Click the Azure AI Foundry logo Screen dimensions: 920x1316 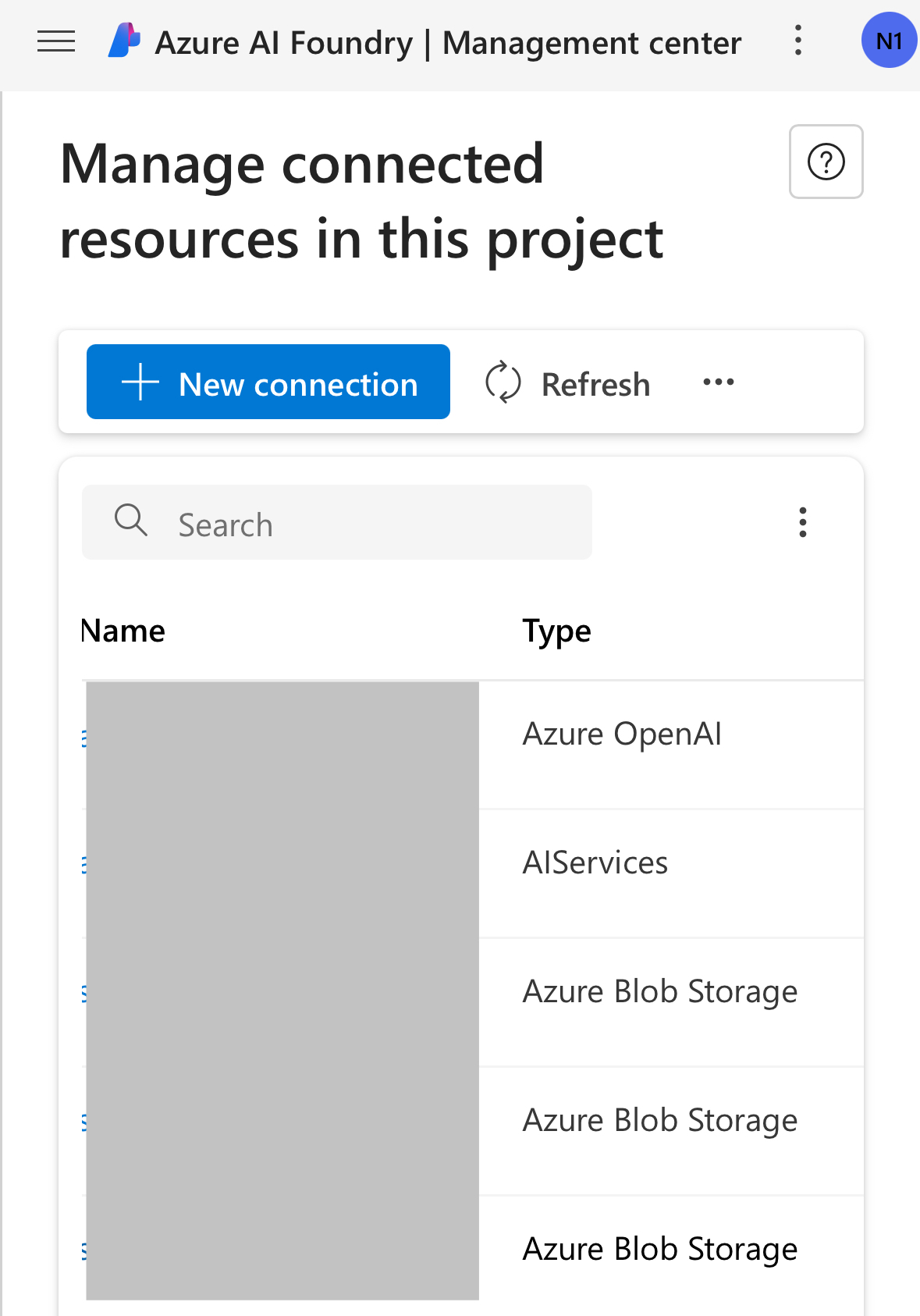click(x=124, y=41)
